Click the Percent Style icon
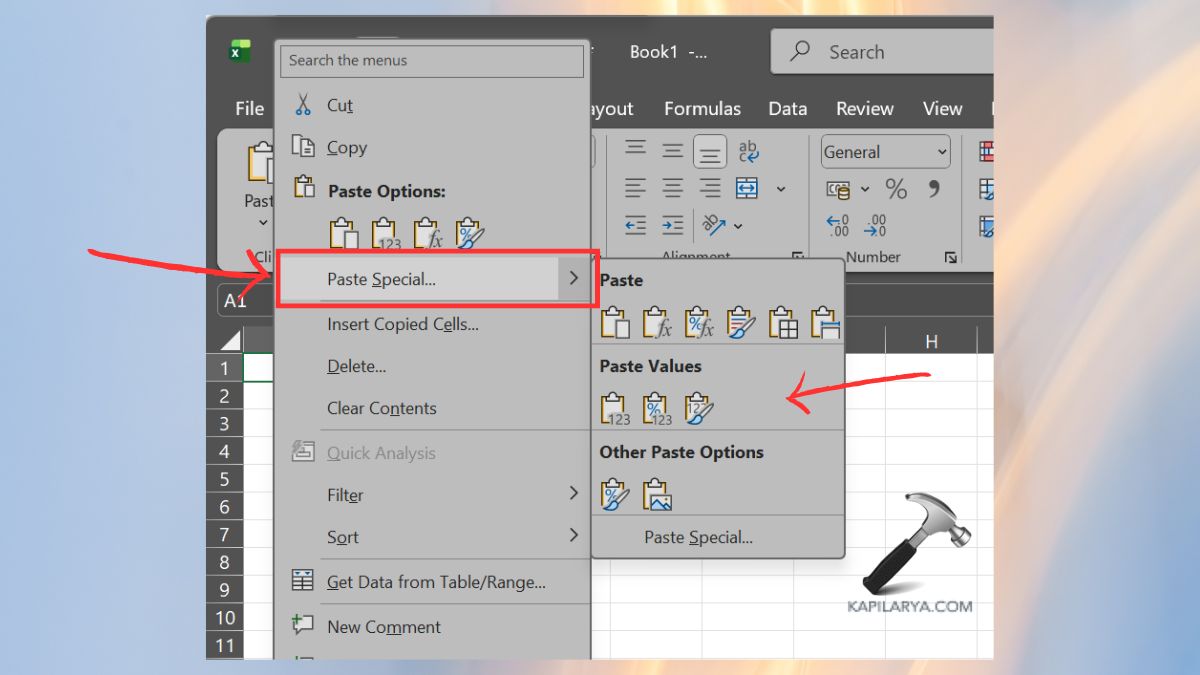This screenshot has height=675, width=1200. click(x=896, y=189)
